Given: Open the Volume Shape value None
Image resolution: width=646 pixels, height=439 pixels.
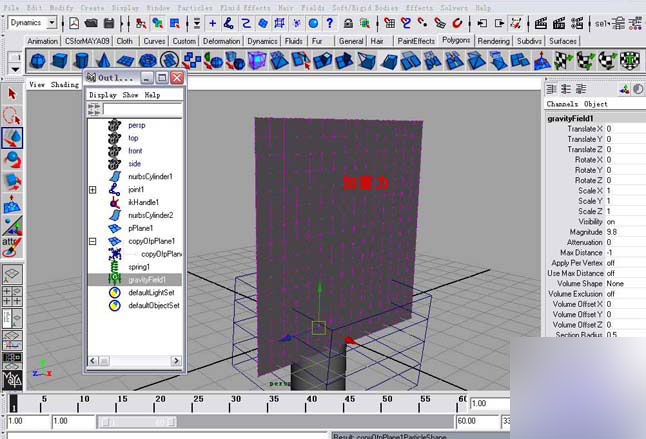Looking at the screenshot, I should point(615,283).
